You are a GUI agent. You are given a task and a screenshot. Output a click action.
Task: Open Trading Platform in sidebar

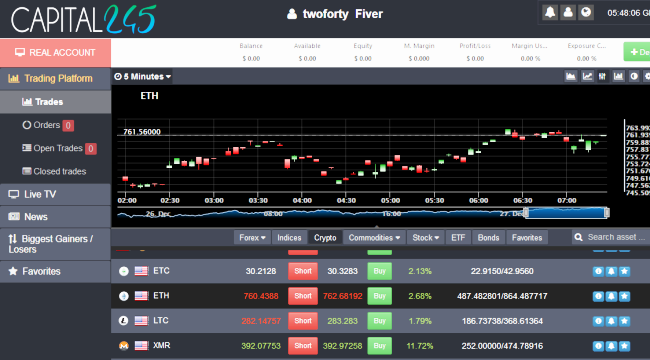[x=55, y=78]
